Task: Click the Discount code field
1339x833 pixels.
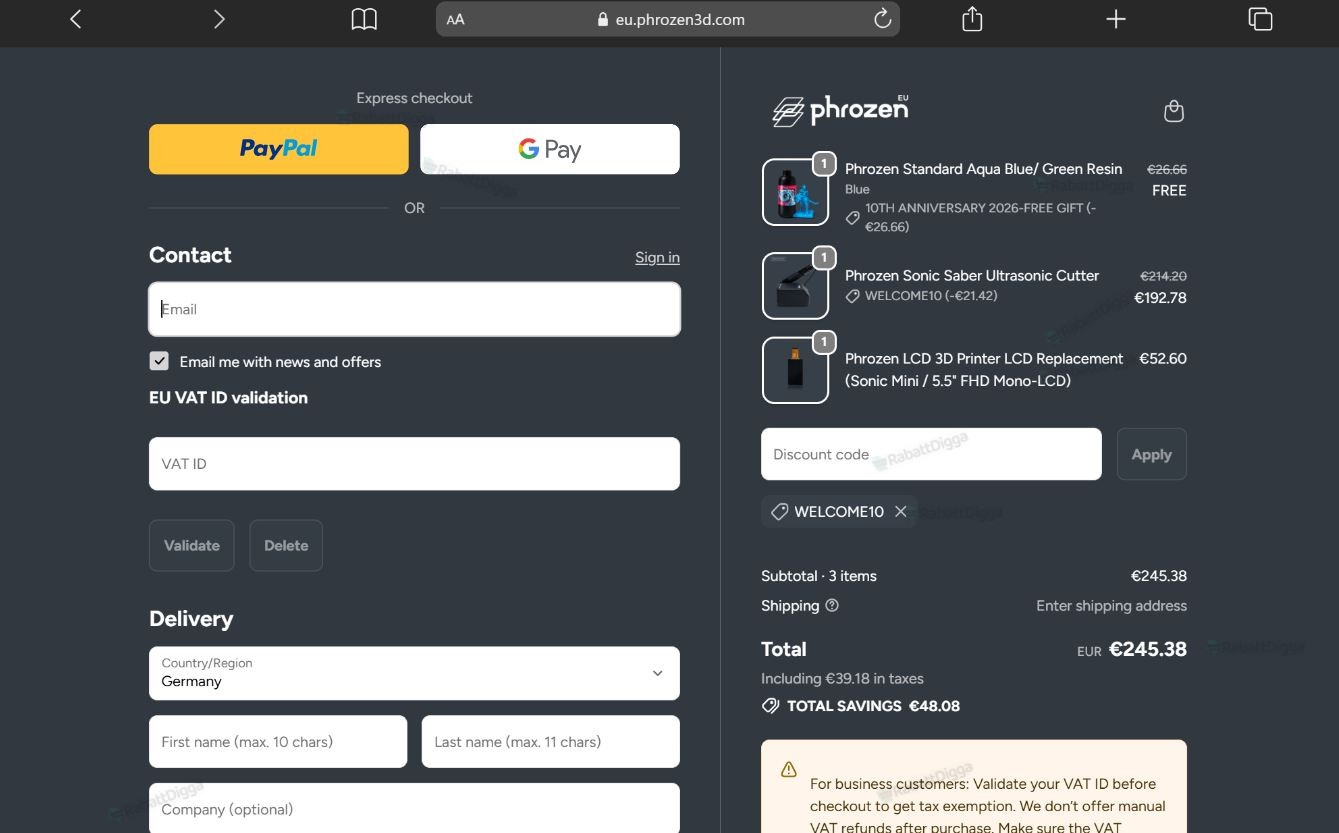Action: pos(931,454)
